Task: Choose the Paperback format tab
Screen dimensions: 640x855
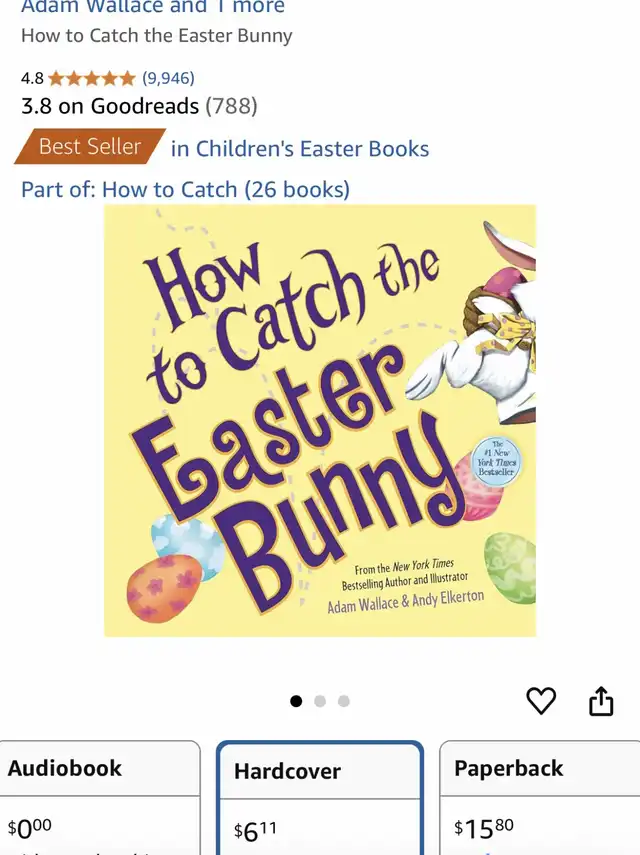Action: pyautogui.click(x=540, y=798)
